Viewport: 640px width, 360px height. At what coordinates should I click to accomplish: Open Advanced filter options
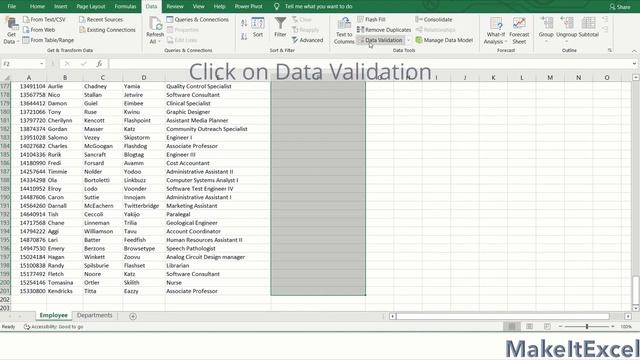(307, 40)
